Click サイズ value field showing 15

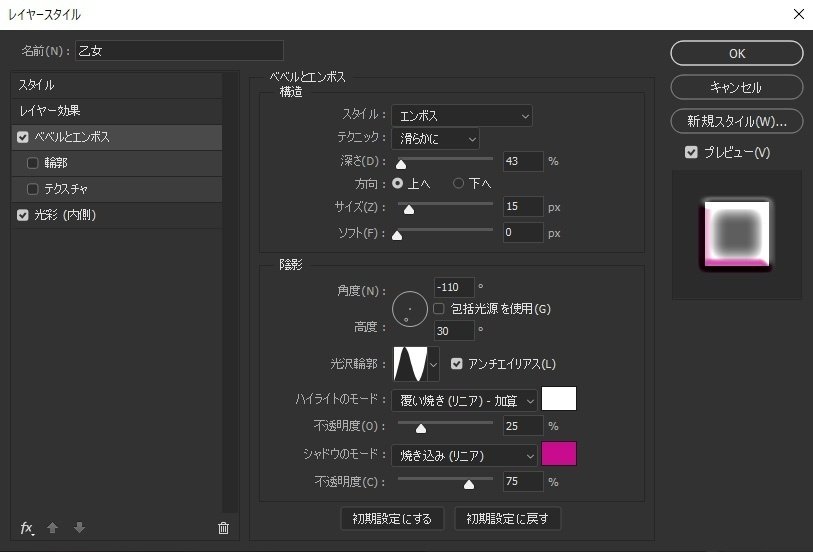(x=523, y=206)
